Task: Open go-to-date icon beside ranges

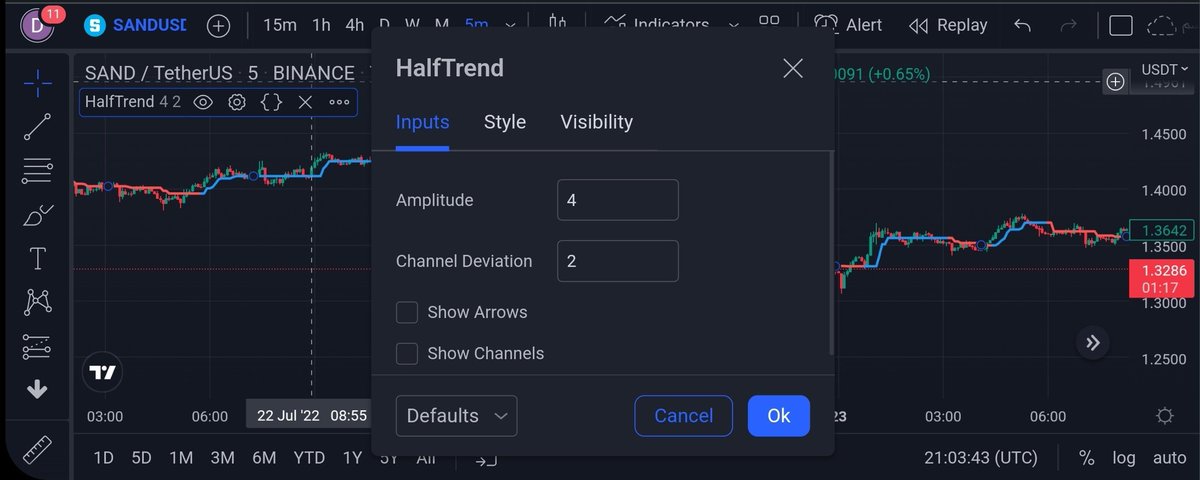Action: pyautogui.click(x=486, y=459)
